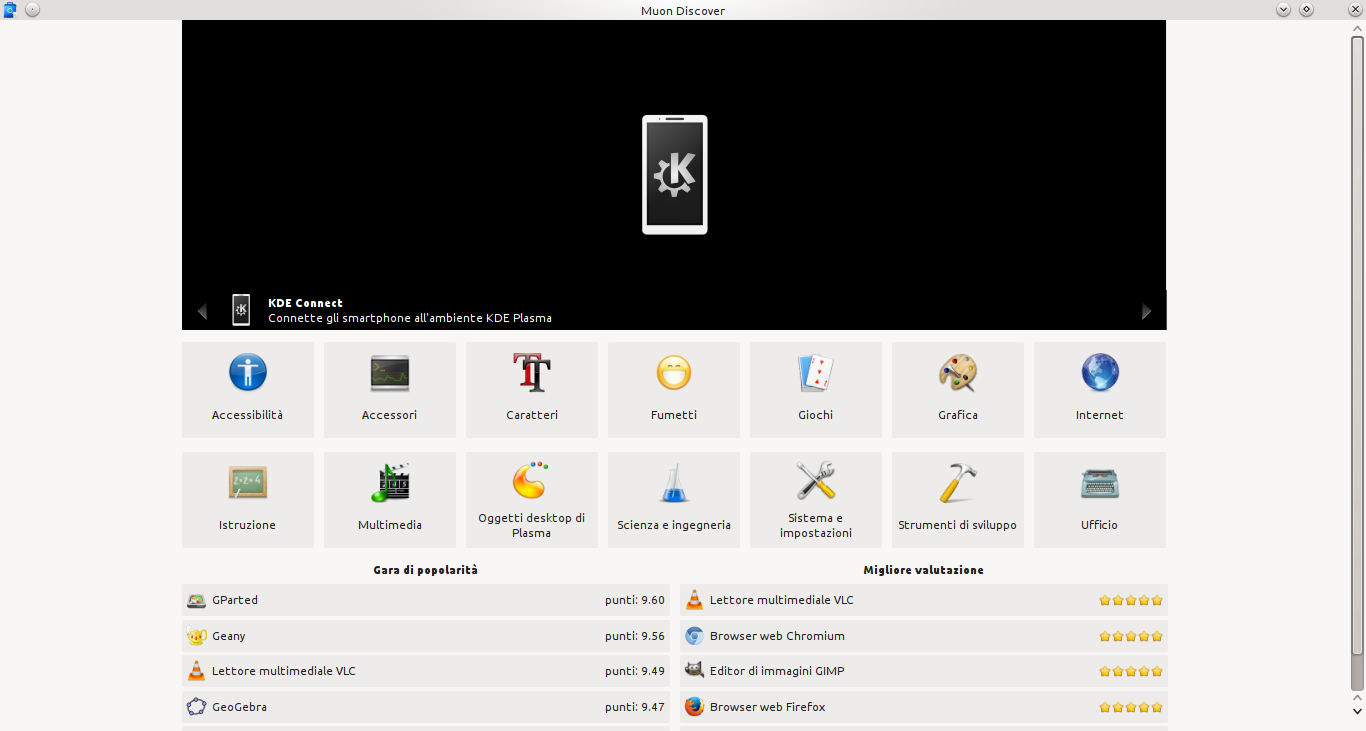Click the Geany app icon

[196, 636]
